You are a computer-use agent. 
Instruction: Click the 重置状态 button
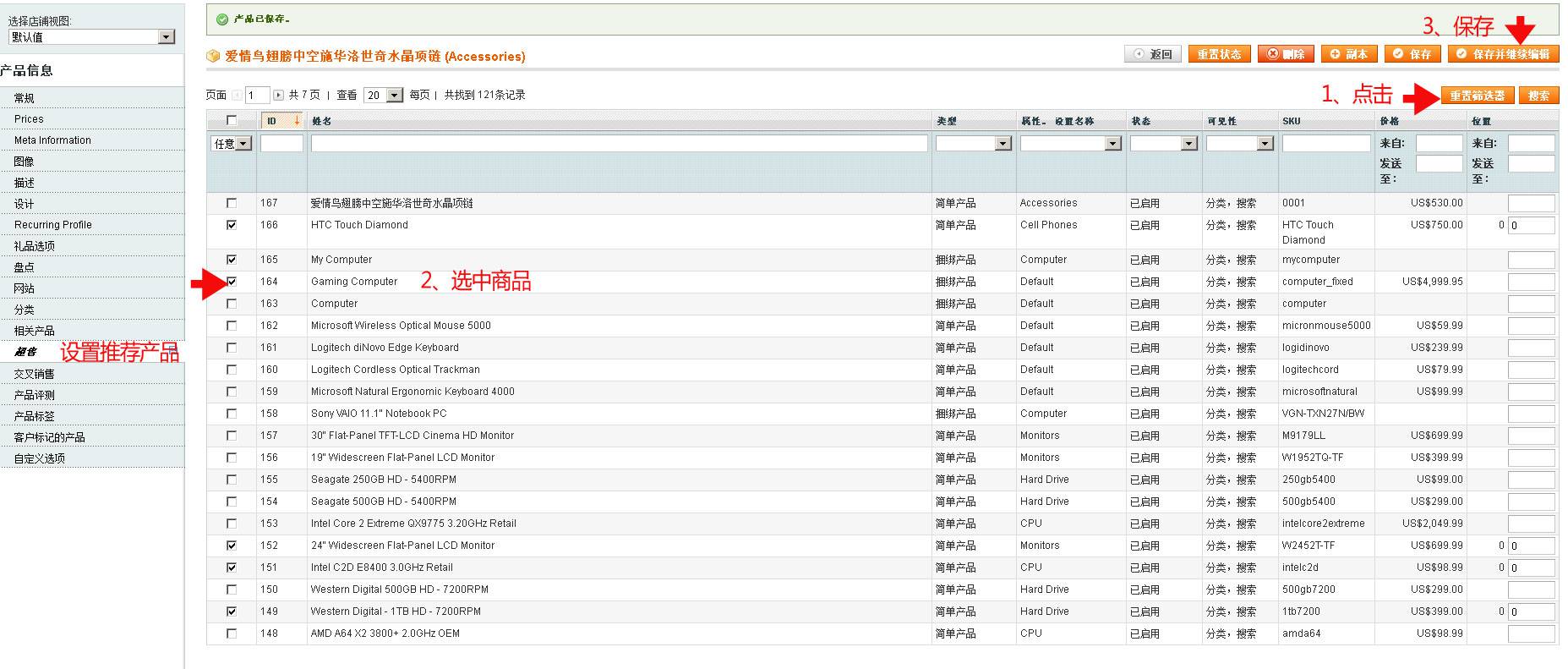click(1219, 54)
